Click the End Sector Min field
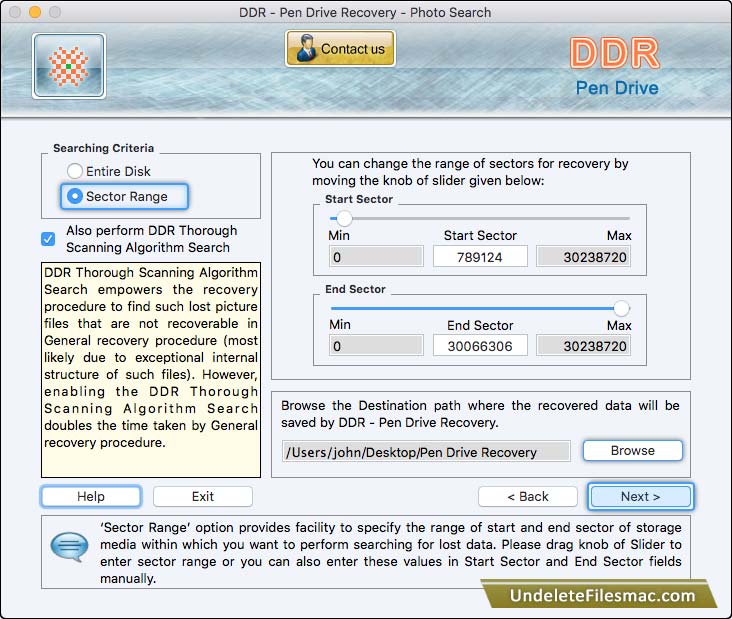The width and height of the screenshot is (732, 619). click(x=376, y=346)
